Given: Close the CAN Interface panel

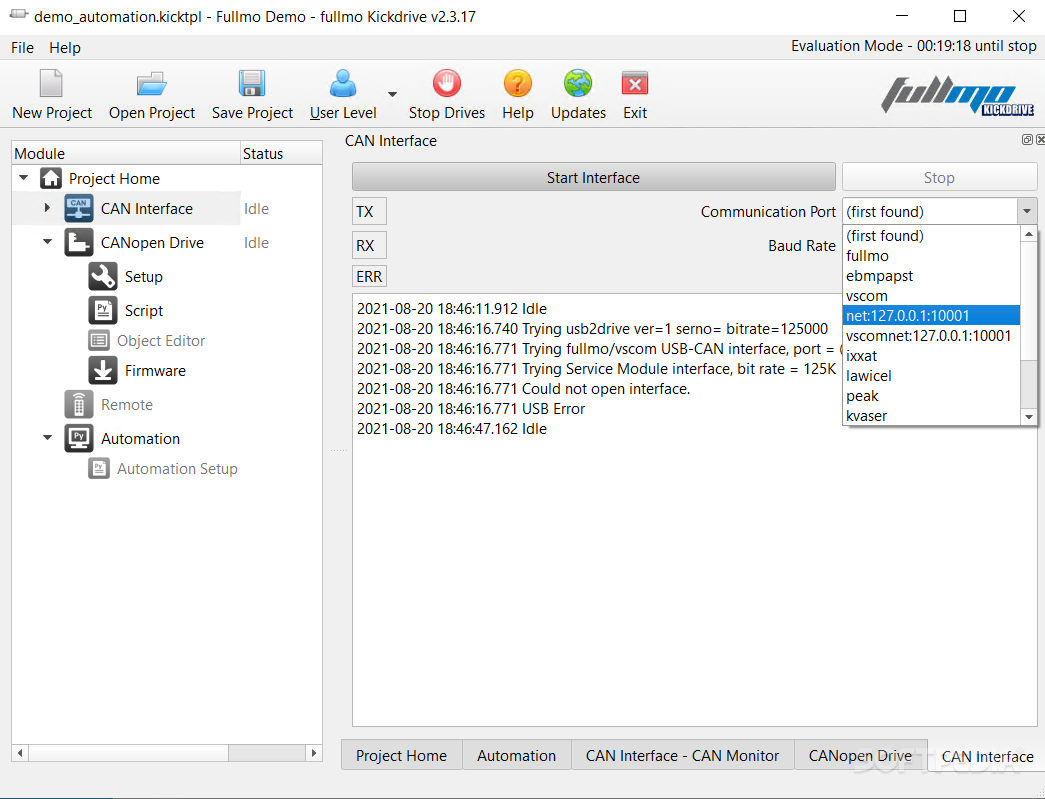Looking at the screenshot, I should point(1040,139).
